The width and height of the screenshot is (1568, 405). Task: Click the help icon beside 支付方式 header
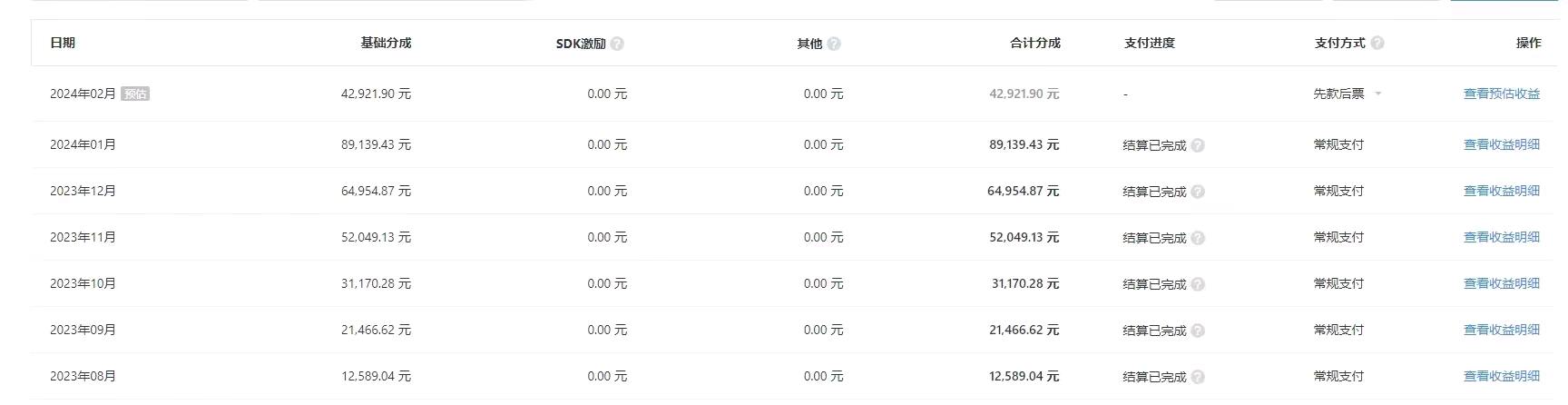(x=1377, y=43)
